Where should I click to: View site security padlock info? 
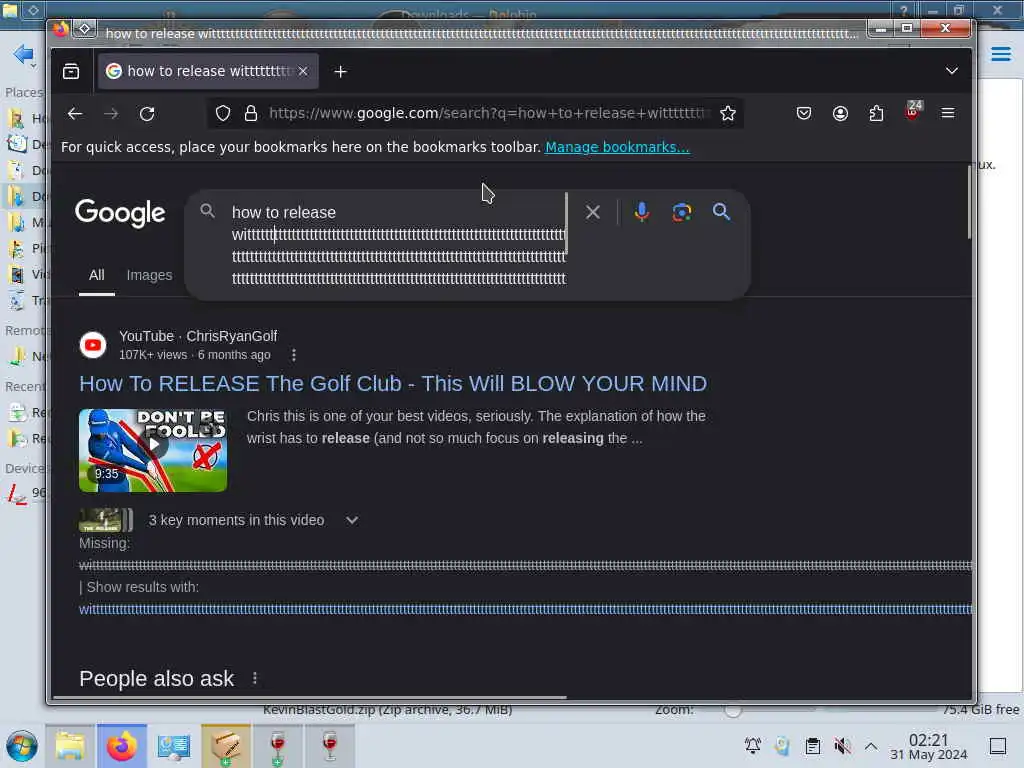tap(251, 114)
